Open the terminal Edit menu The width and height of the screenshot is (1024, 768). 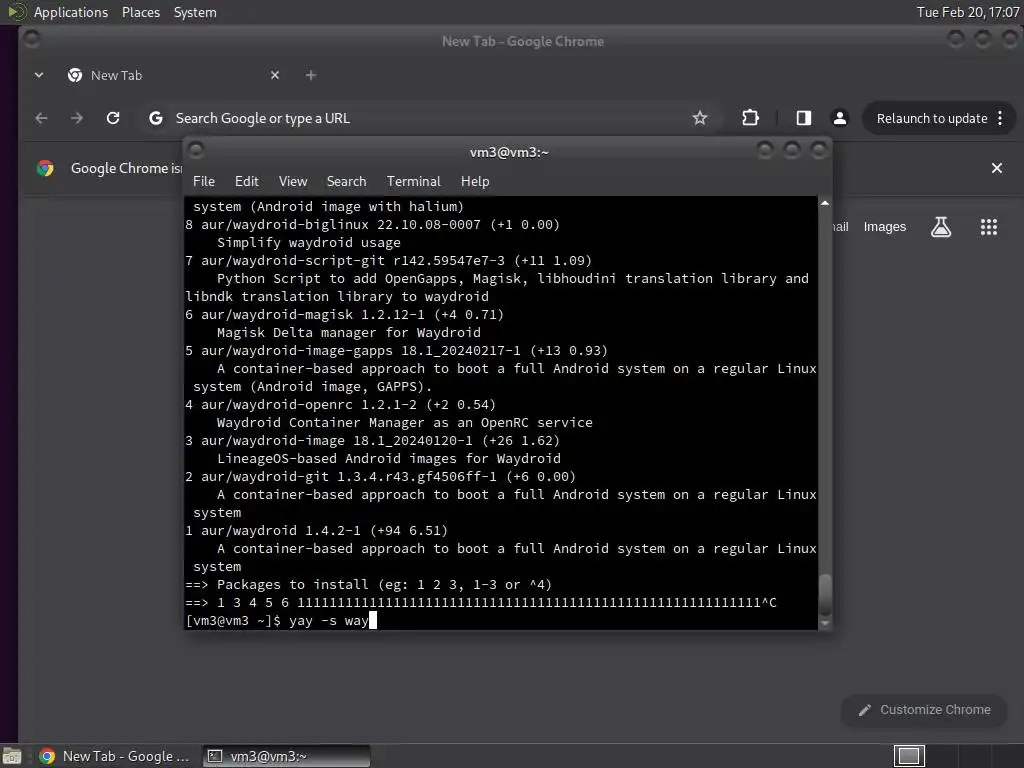(246, 181)
